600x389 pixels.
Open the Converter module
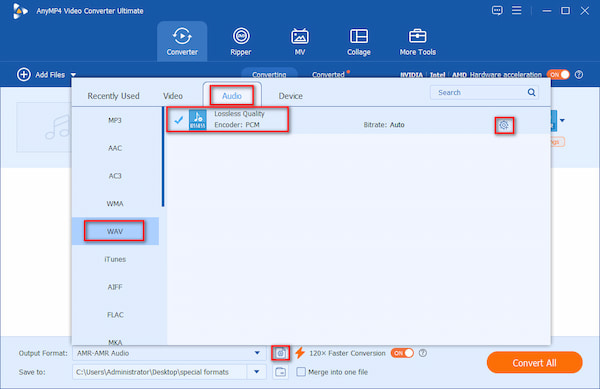coord(182,41)
